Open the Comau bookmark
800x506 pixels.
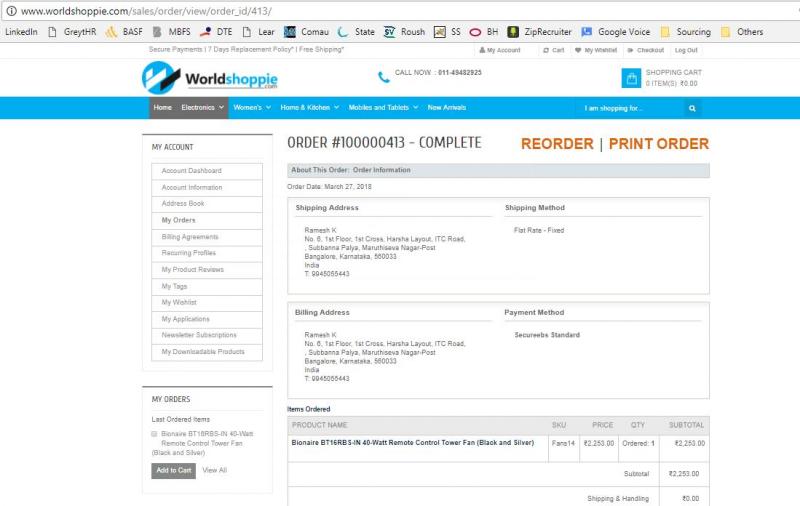pyautogui.click(x=306, y=32)
